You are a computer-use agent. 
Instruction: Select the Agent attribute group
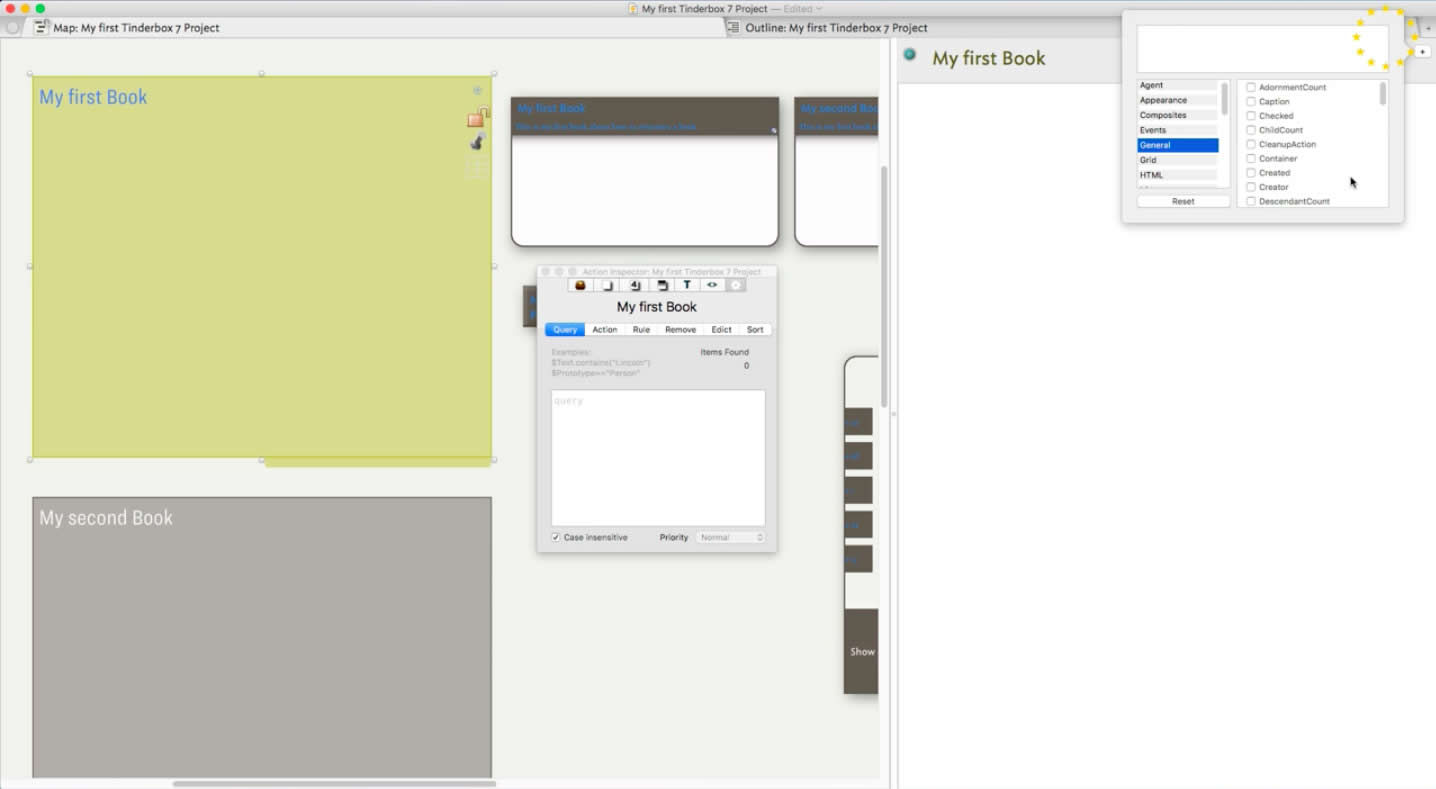[x=1177, y=85]
